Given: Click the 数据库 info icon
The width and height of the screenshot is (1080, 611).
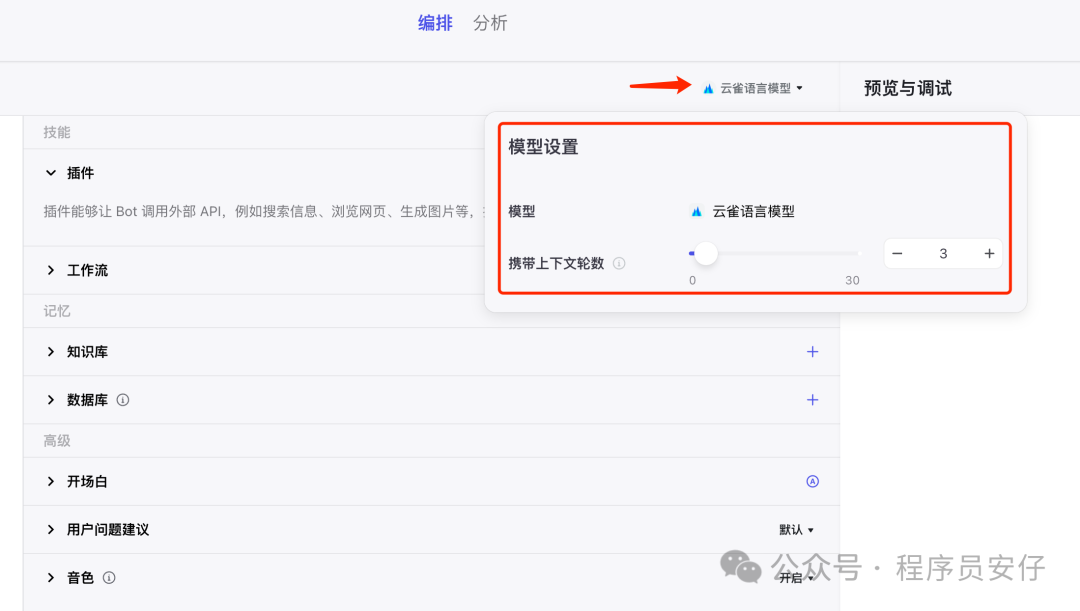Looking at the screenshot, I should [x=123, y=400].
